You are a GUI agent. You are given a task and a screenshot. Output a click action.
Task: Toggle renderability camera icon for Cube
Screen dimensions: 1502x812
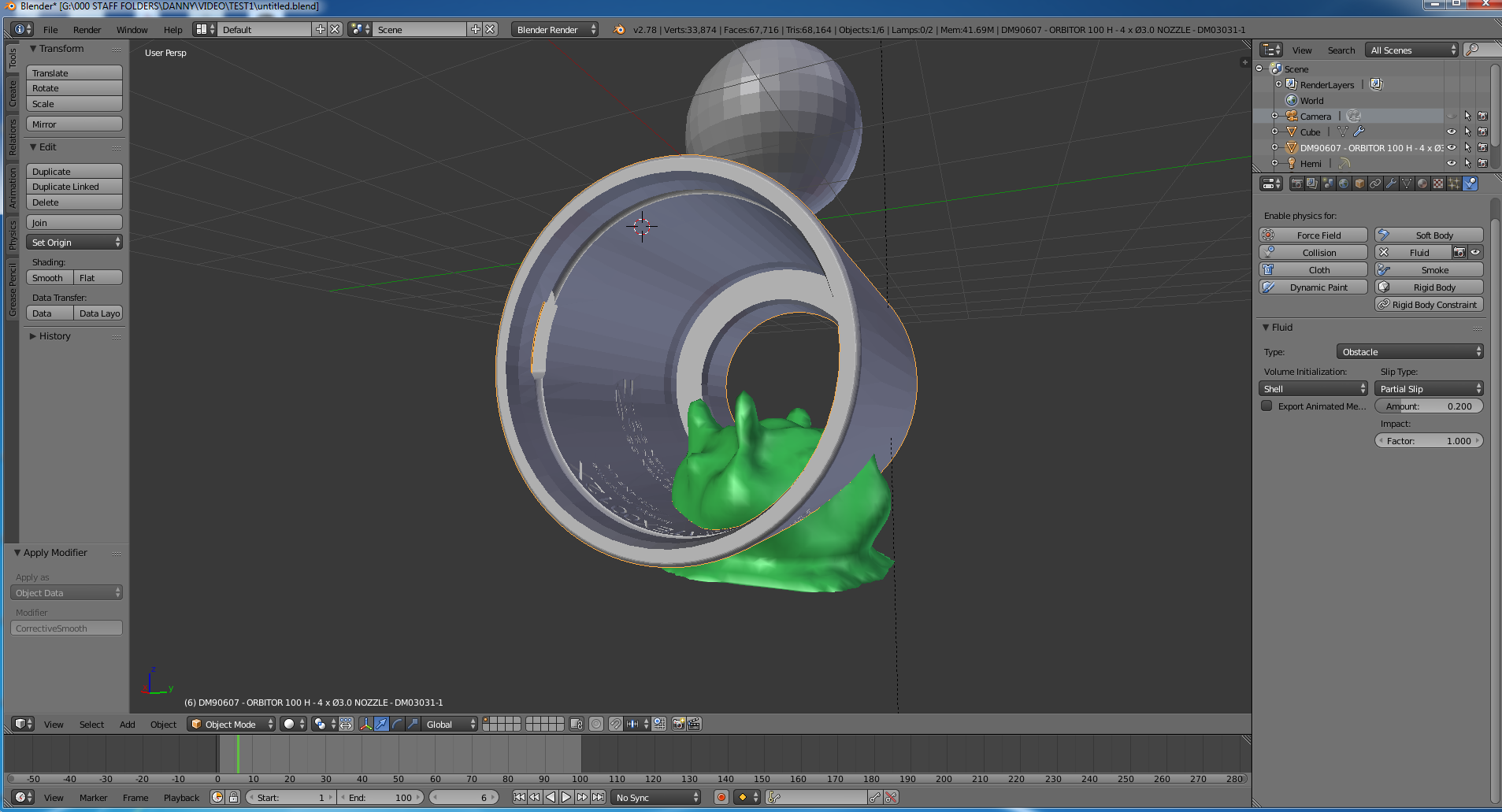pos(1482,132)
